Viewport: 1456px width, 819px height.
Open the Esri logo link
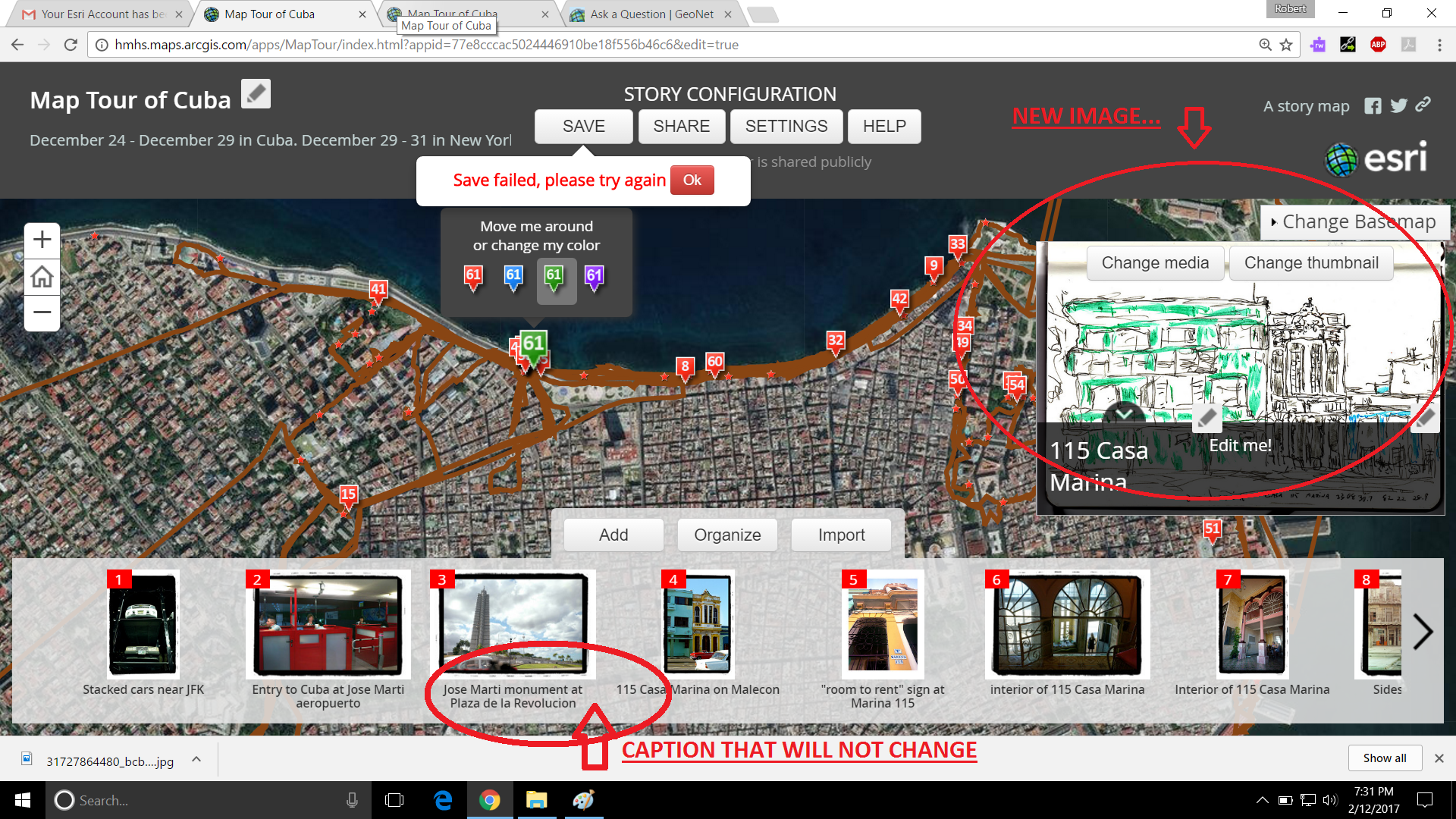[1376, 158]
